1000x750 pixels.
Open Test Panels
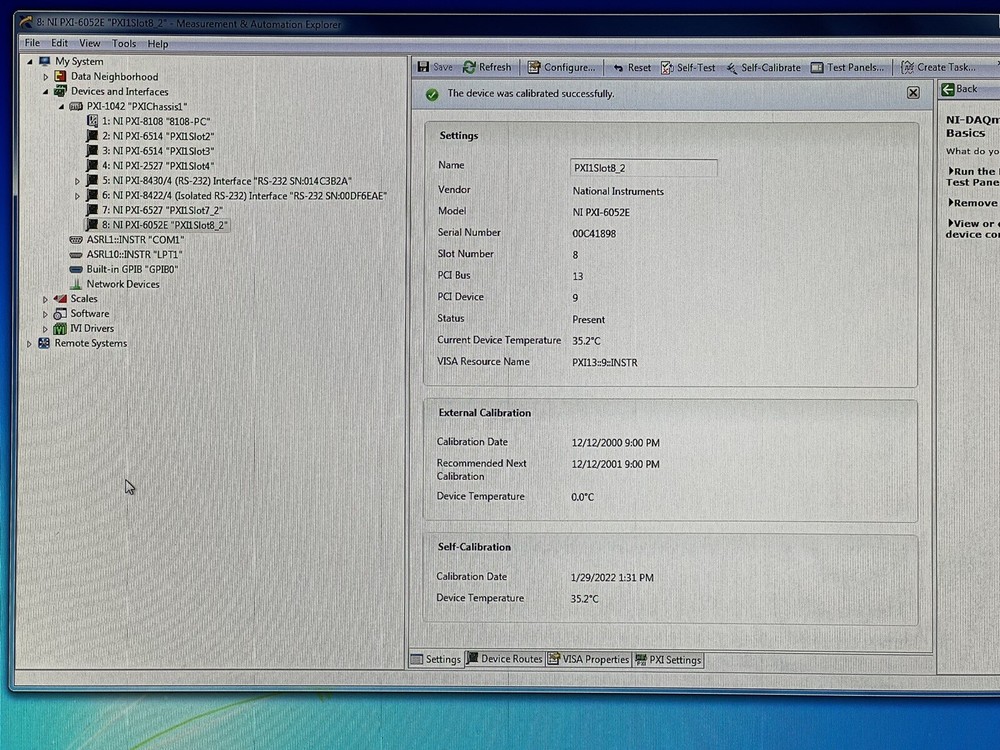click(847, 68)
